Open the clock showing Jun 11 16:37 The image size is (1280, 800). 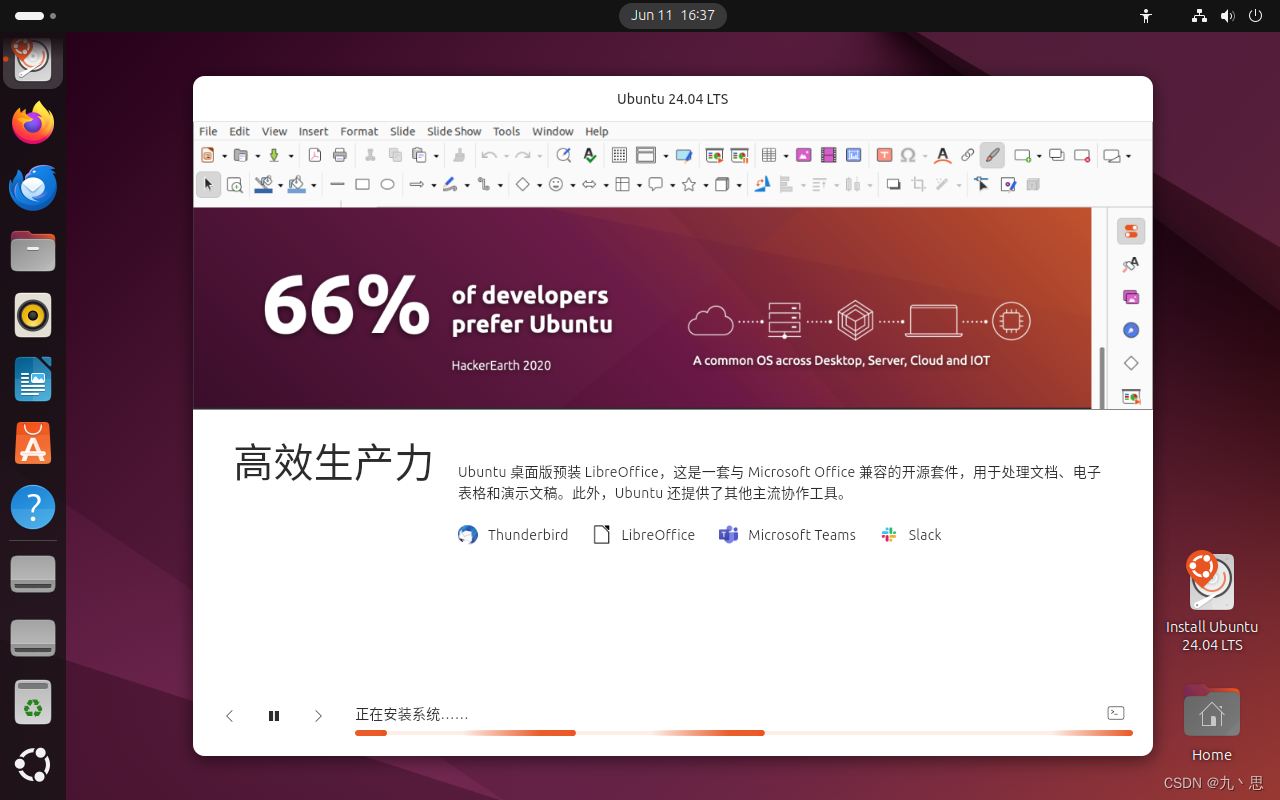(x=673, y=15)
